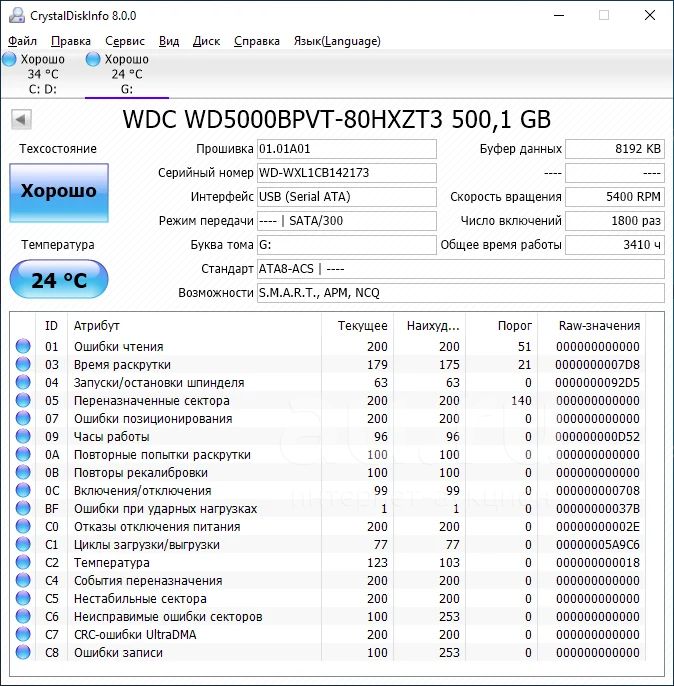Click blue status circle for attribute C0

coord(23,526)
